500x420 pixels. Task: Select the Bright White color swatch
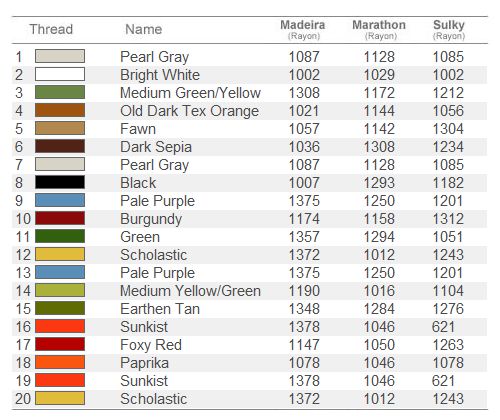pyautogui.click(x=60, y=74)
